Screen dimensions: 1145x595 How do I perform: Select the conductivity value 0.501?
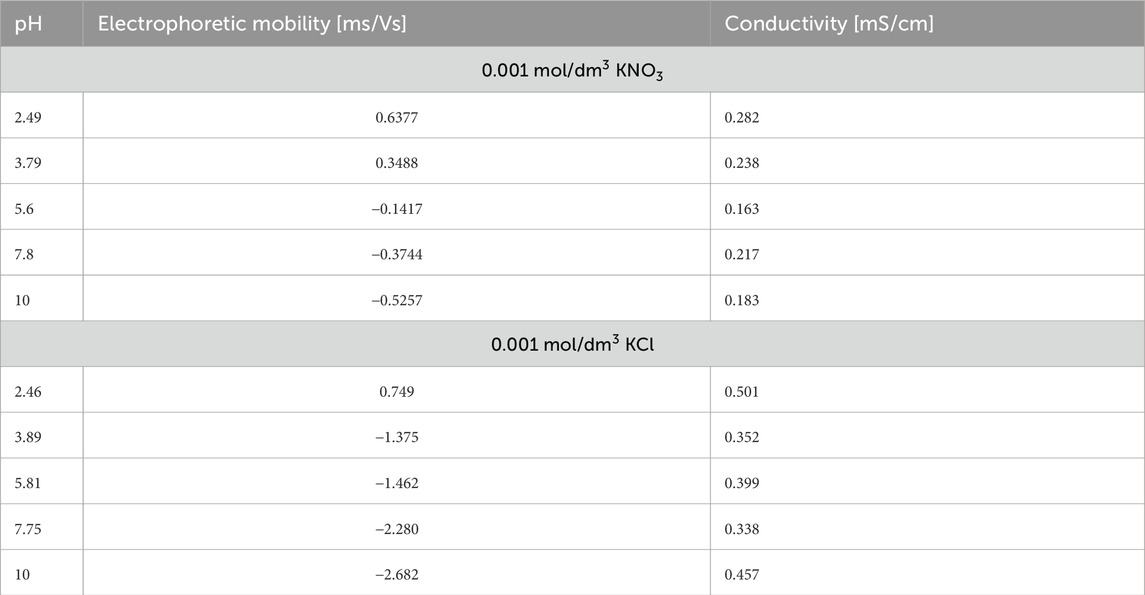742,391
